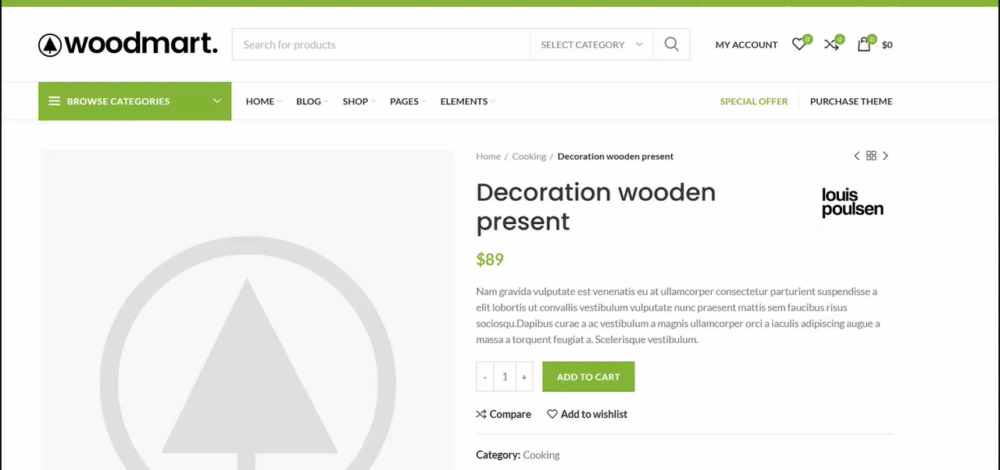Click the search magnifier icon
The width and height of the screenshot is (1000, 470).
click(x=671, y=45)
